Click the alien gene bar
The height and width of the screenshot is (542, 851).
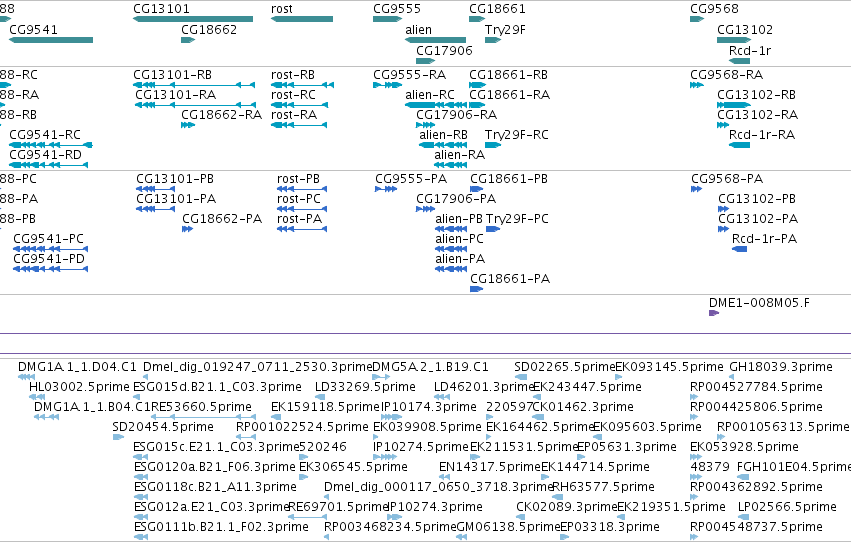(435, 40)
